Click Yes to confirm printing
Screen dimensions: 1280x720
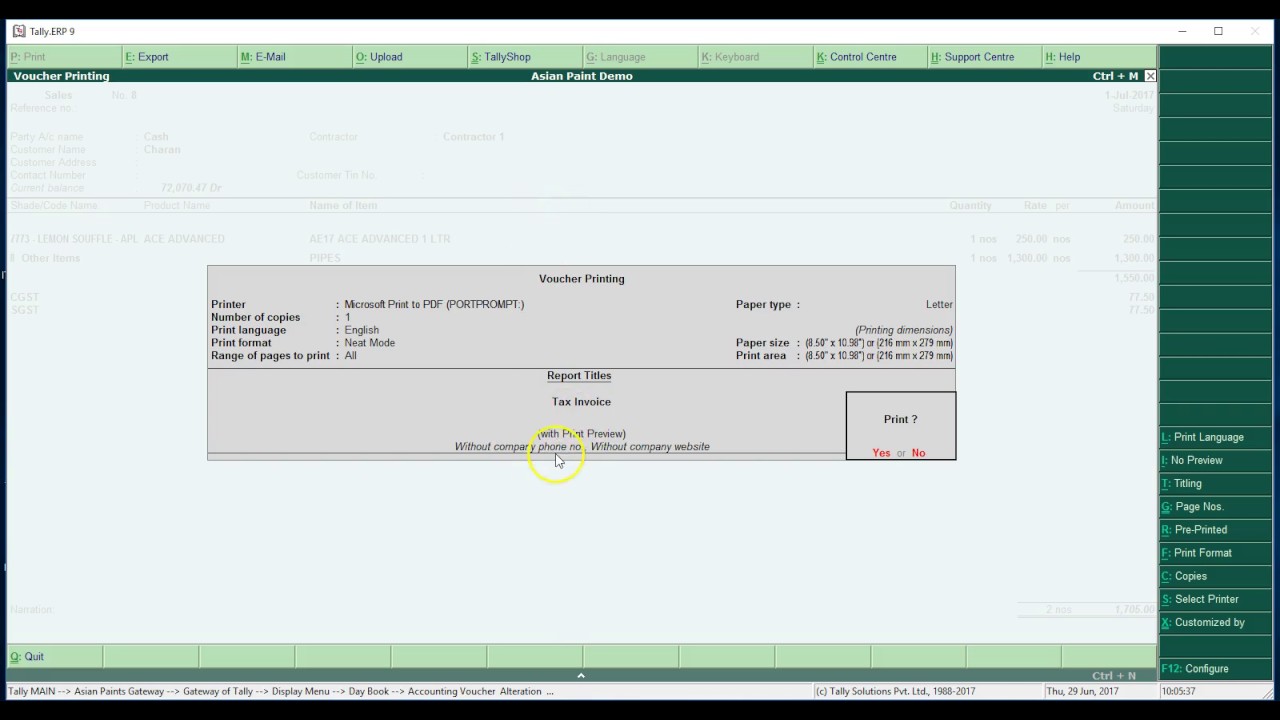[x=881, y=453]
